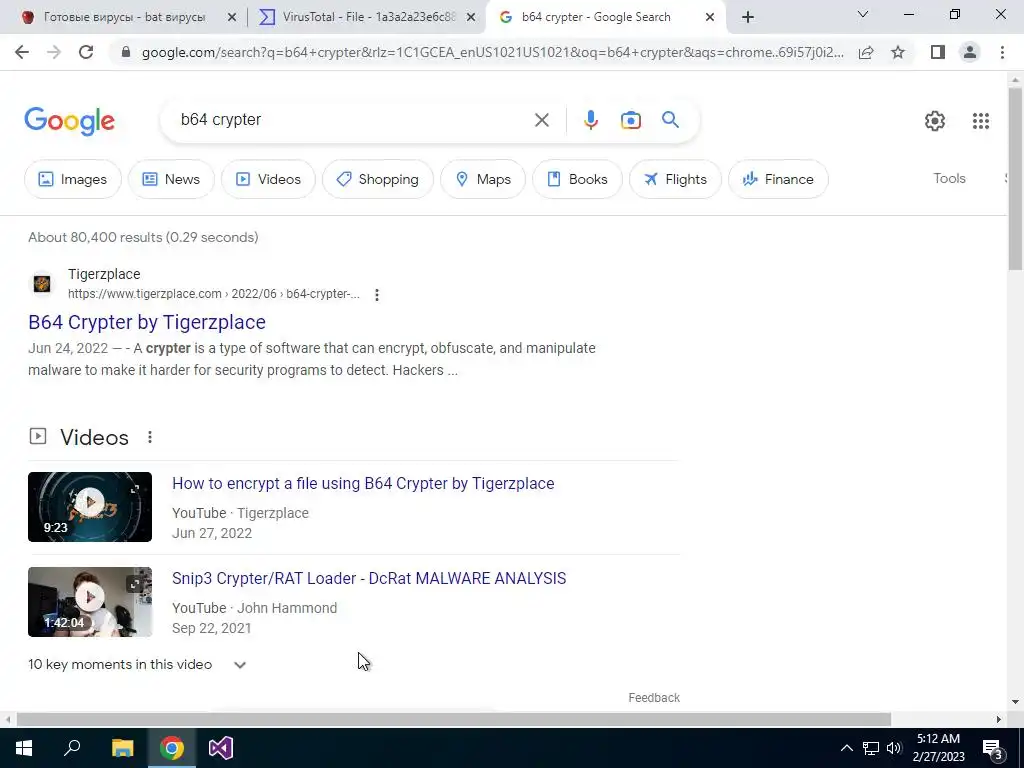
Task: Open the Google apps grid
Action: pos(980,121)
